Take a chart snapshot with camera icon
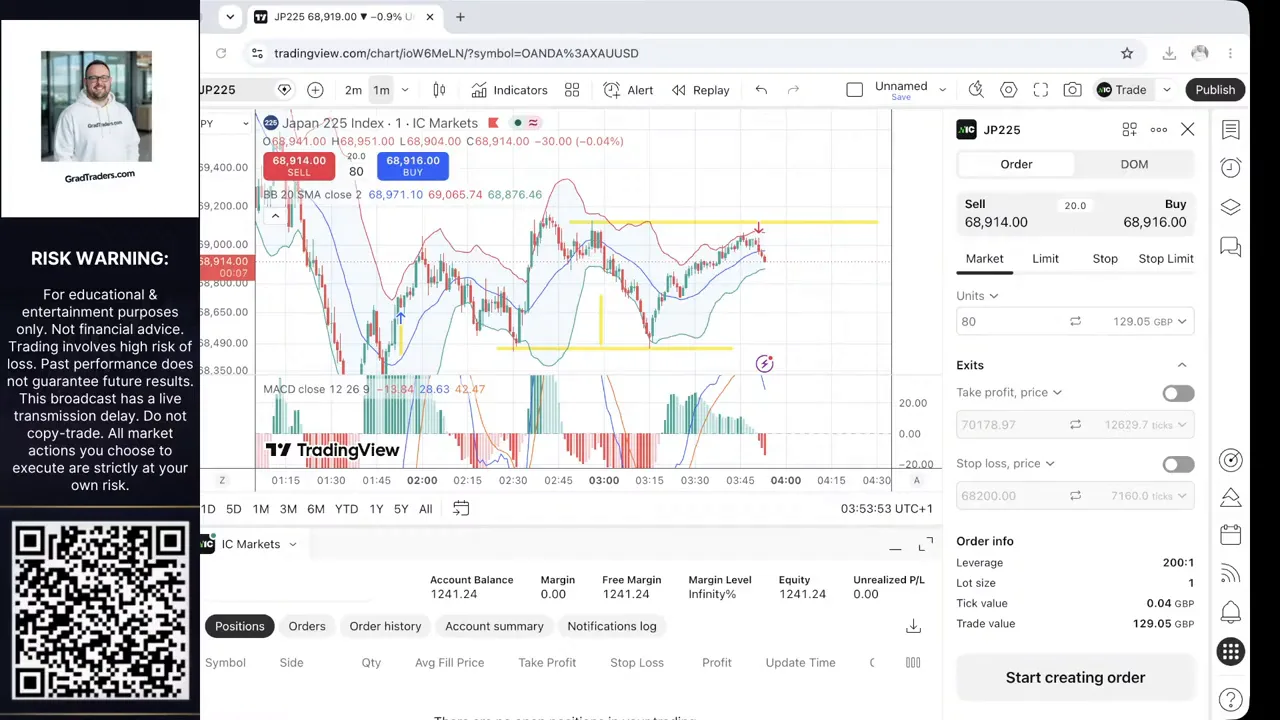This screenshot has width=1280, height=720. click(1072, 90)
